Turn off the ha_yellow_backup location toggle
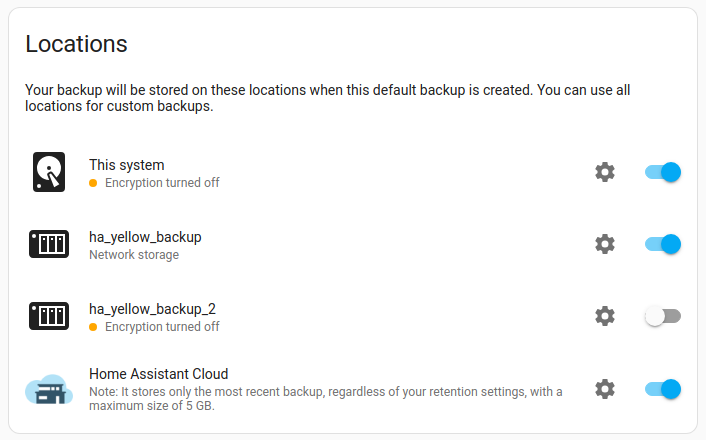 point(663,244)
